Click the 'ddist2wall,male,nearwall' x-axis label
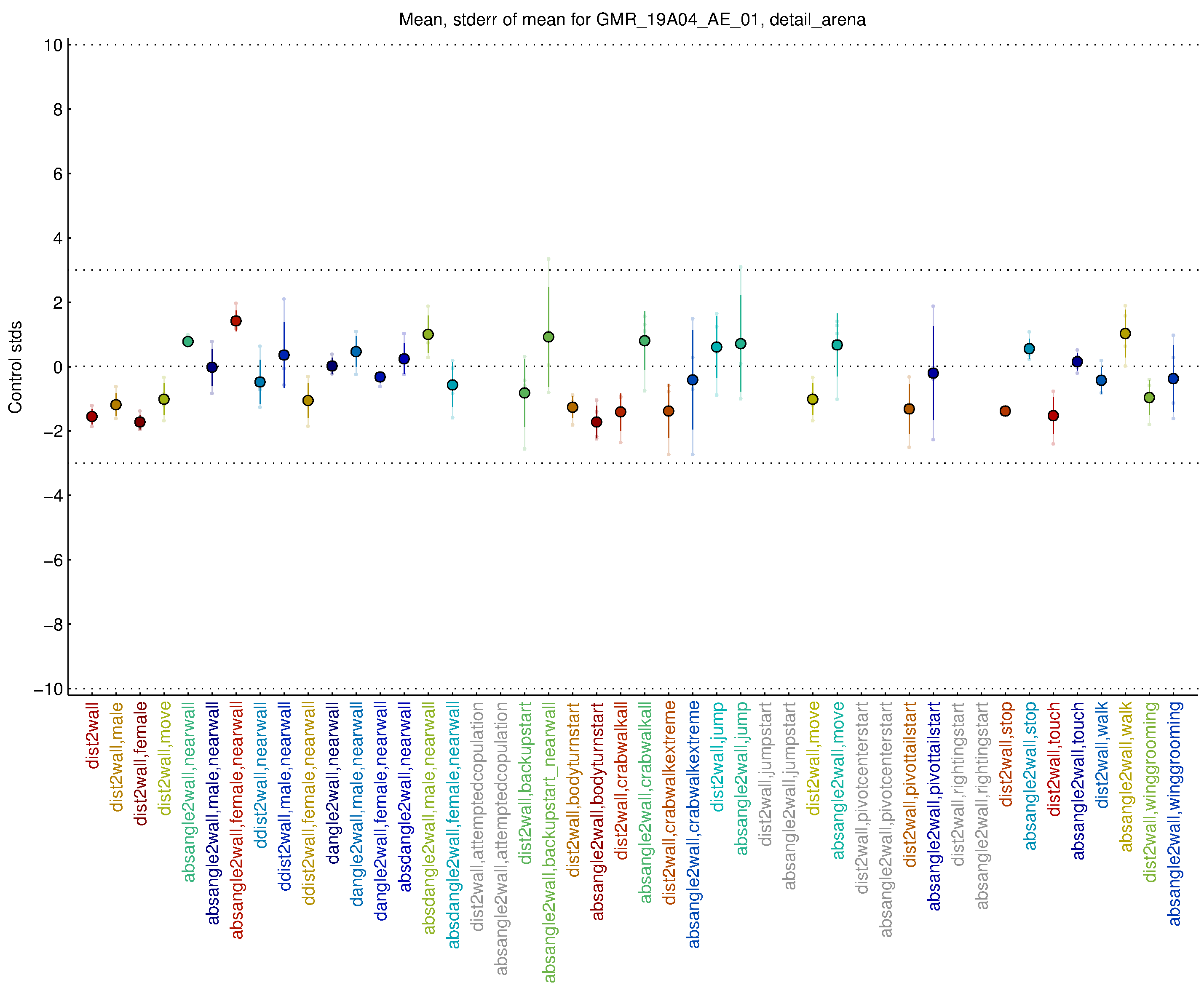The image size is (1204, 988). (284, 796)
